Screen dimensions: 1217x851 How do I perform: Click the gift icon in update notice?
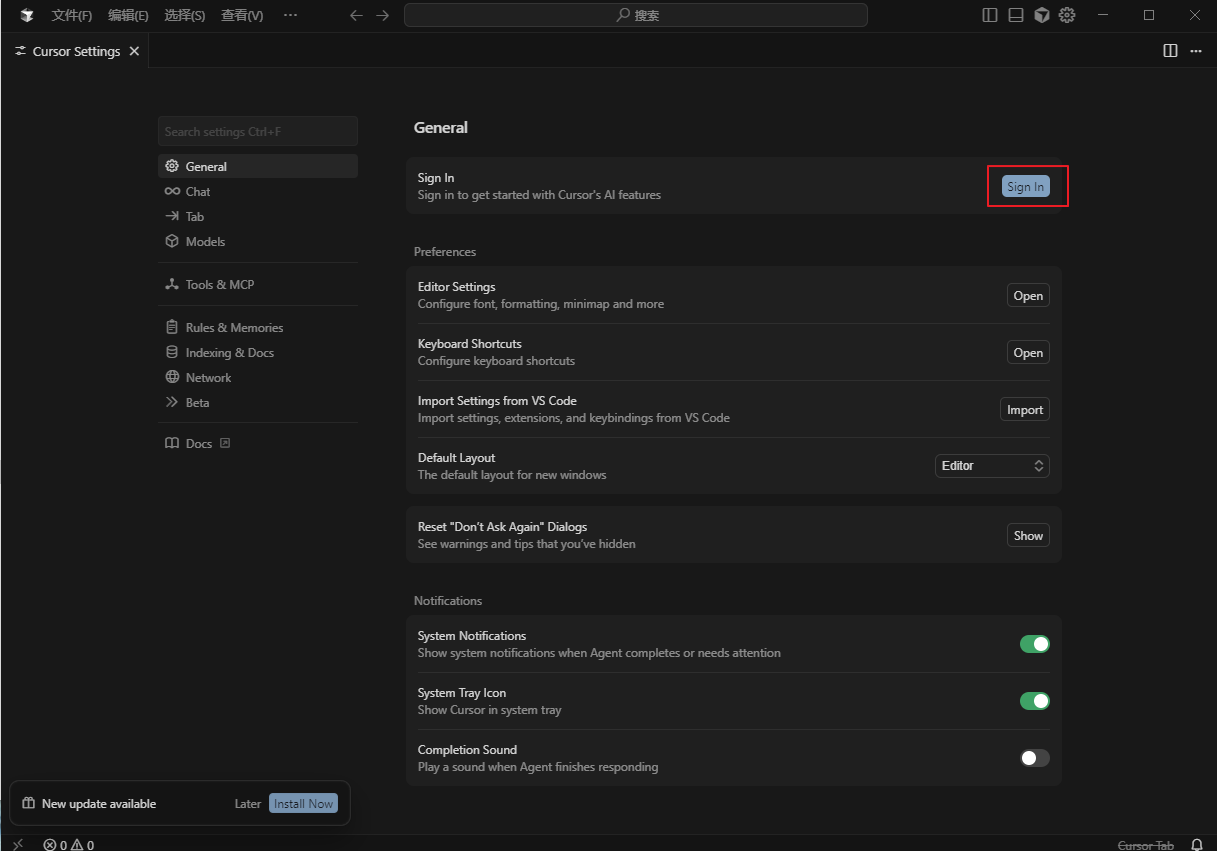[28, 803]
